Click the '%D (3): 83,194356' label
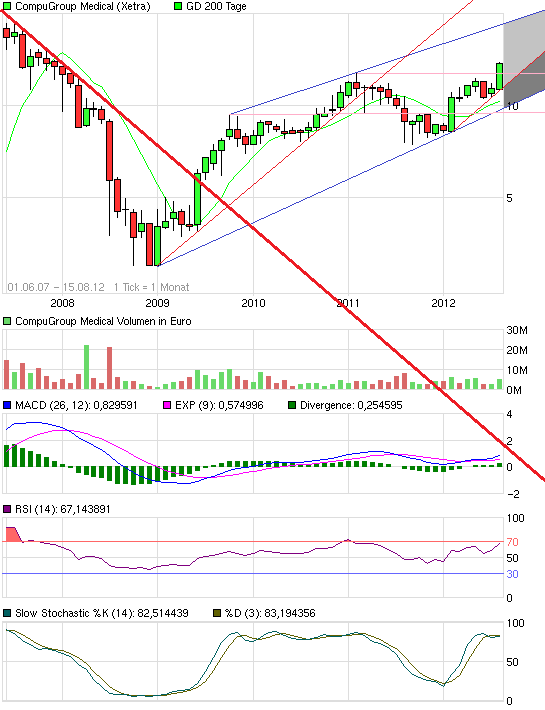The image size is (545, 710). click(x=270, y=613)
